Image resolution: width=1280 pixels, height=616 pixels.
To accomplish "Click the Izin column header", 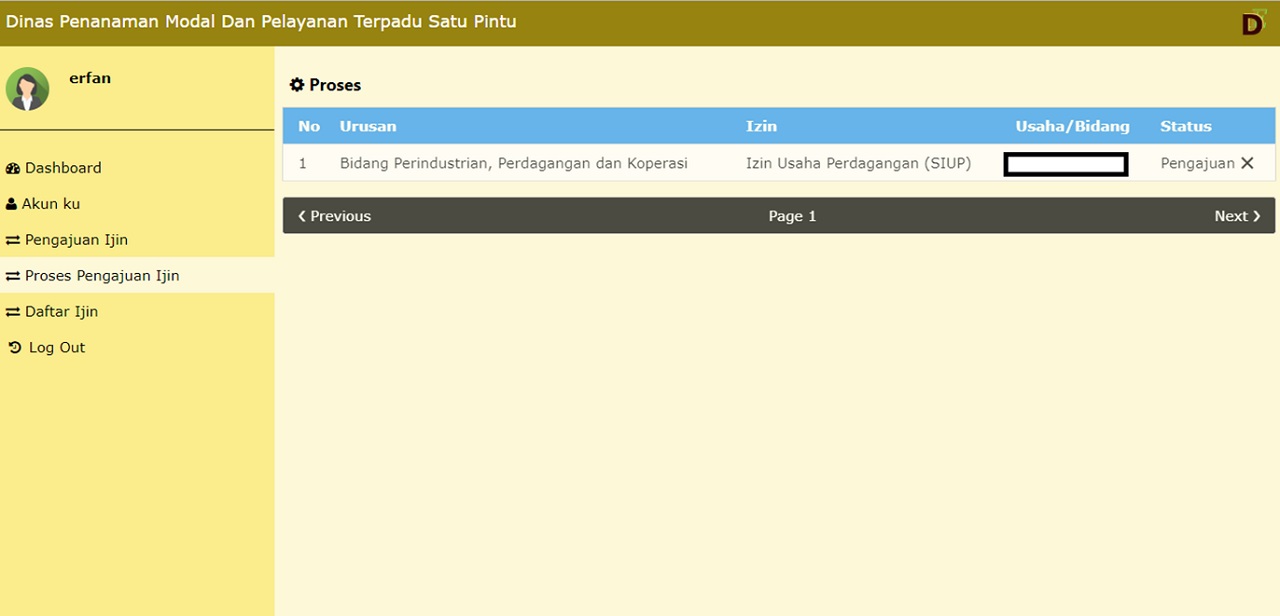I will click(x=761, y=126).
